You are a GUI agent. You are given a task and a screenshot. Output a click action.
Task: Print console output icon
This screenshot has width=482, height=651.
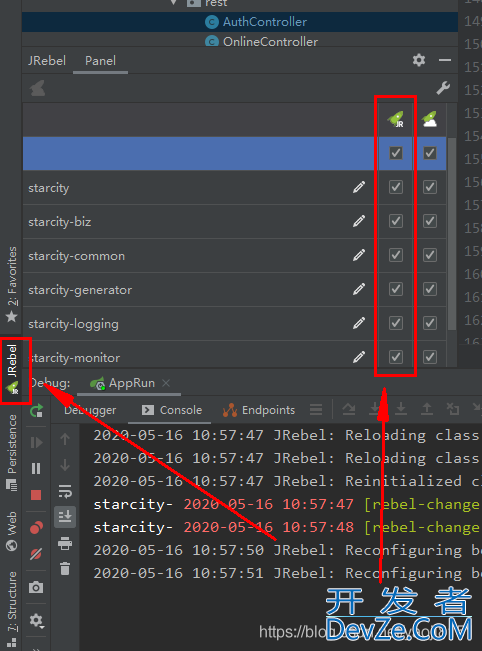65,543
